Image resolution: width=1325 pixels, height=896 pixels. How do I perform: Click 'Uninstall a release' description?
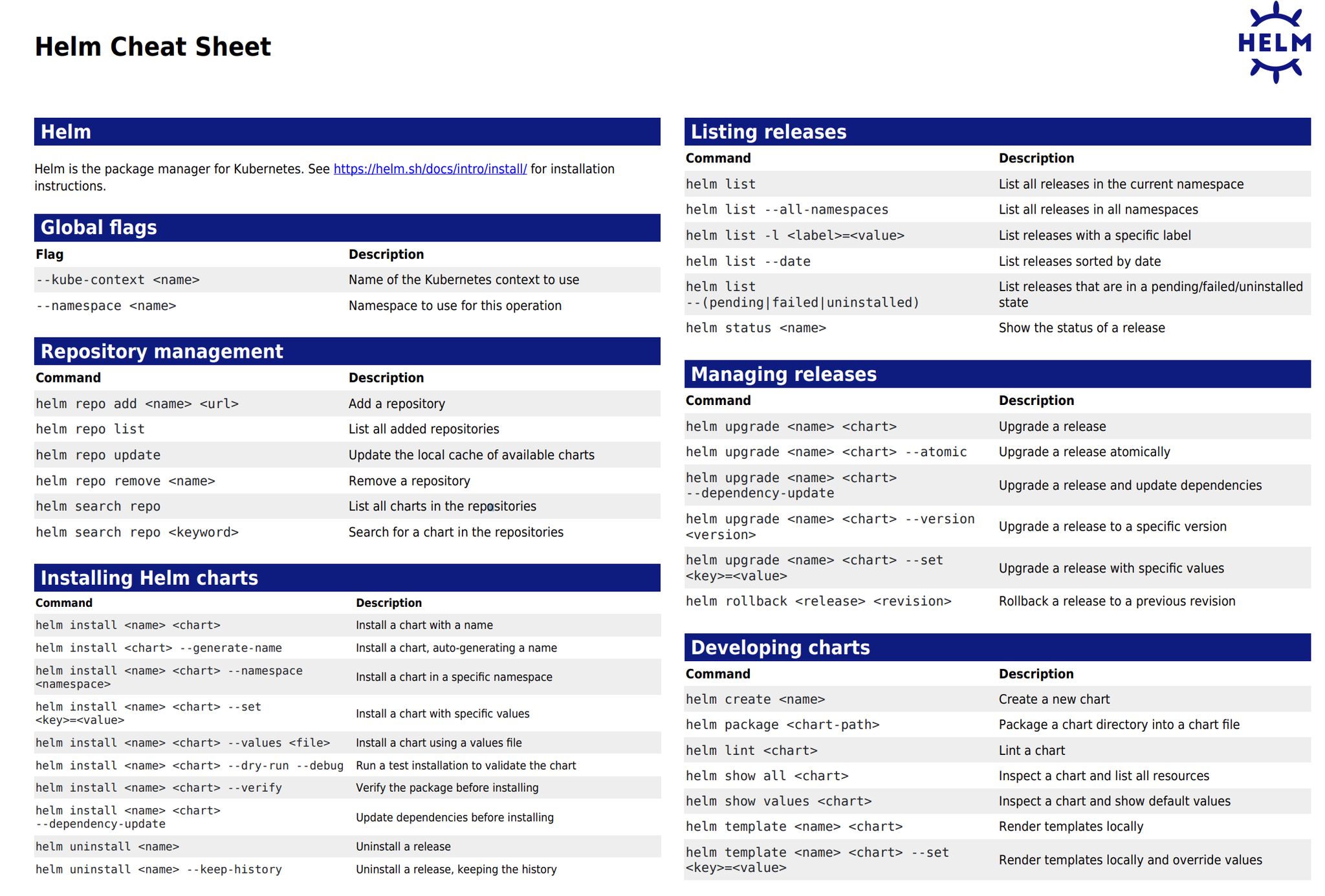tap(403, 847)
